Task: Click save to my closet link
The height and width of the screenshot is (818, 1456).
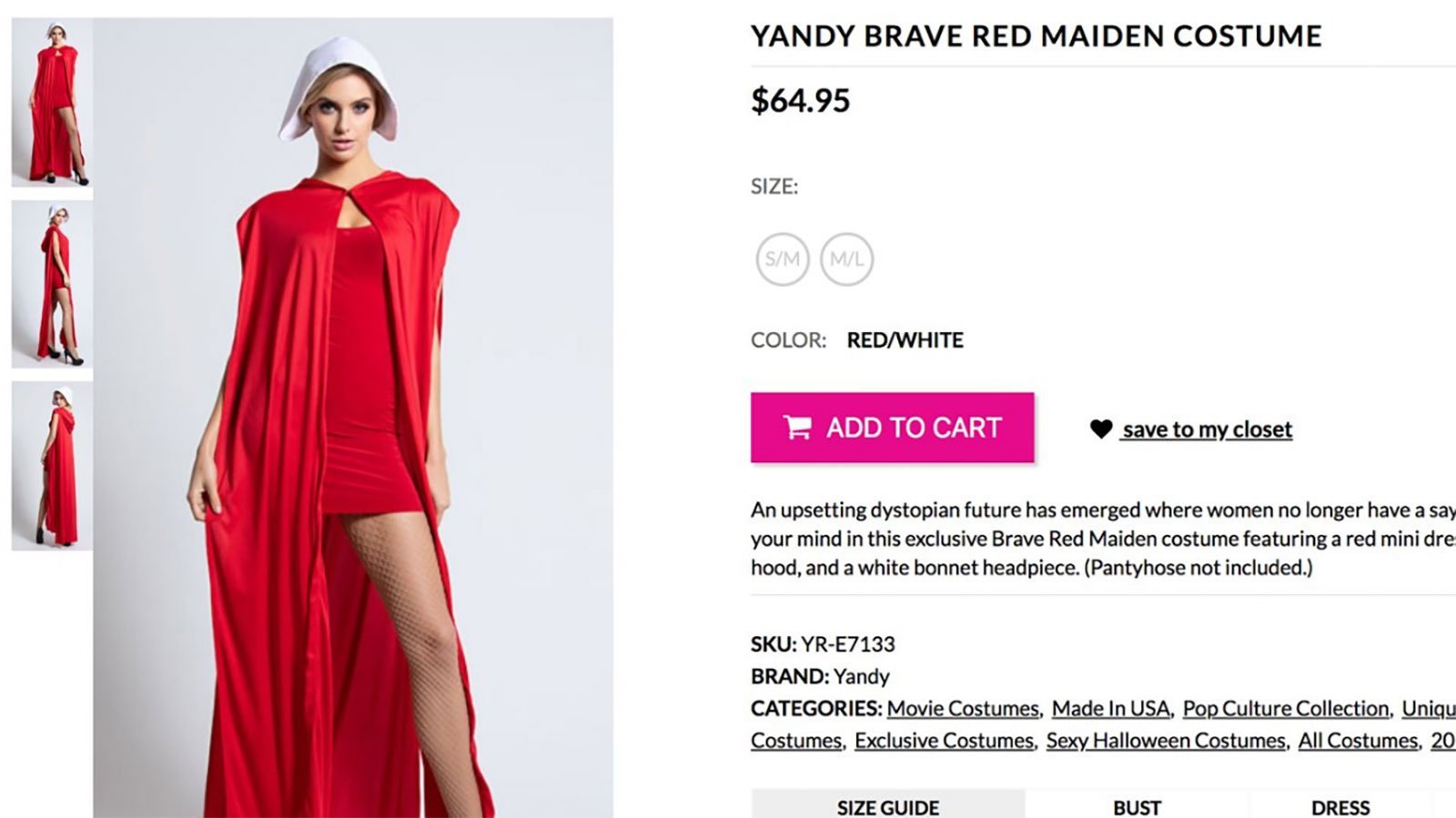Action: pyautogui.click(x=1207, y=429)
